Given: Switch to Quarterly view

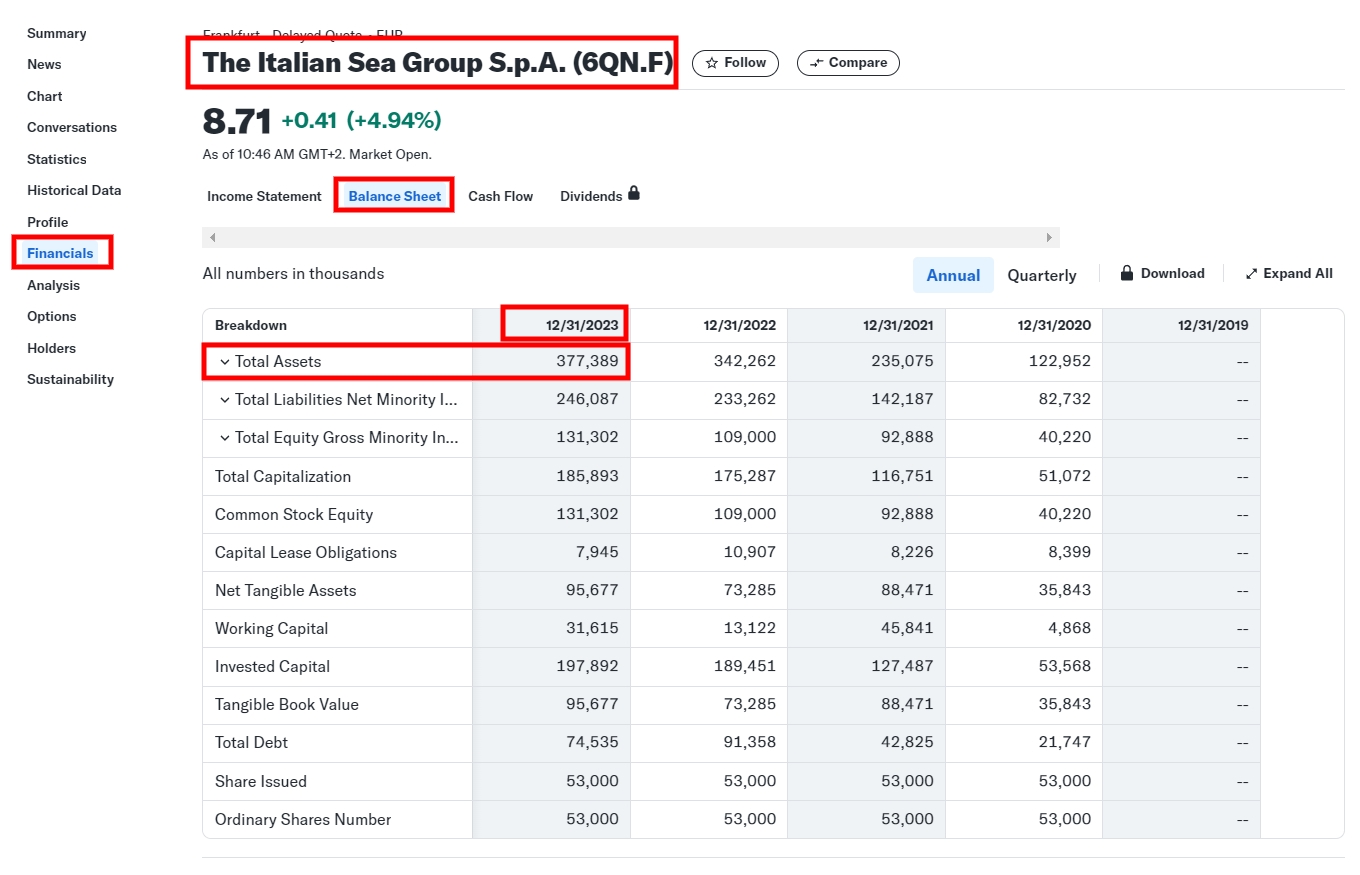Looking at the screenshot, I should pos(1041,275).
